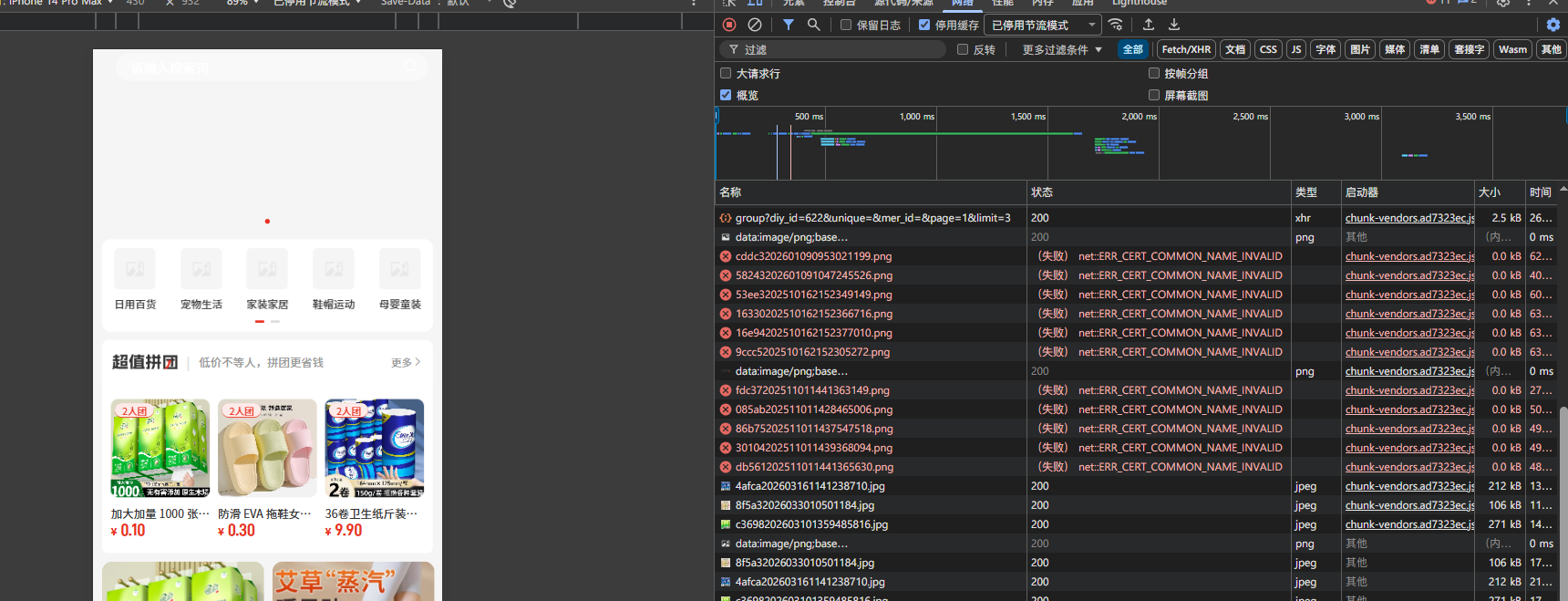Select the 图片 filter type
The image size is (1568, 601).
click(1360, 50)
